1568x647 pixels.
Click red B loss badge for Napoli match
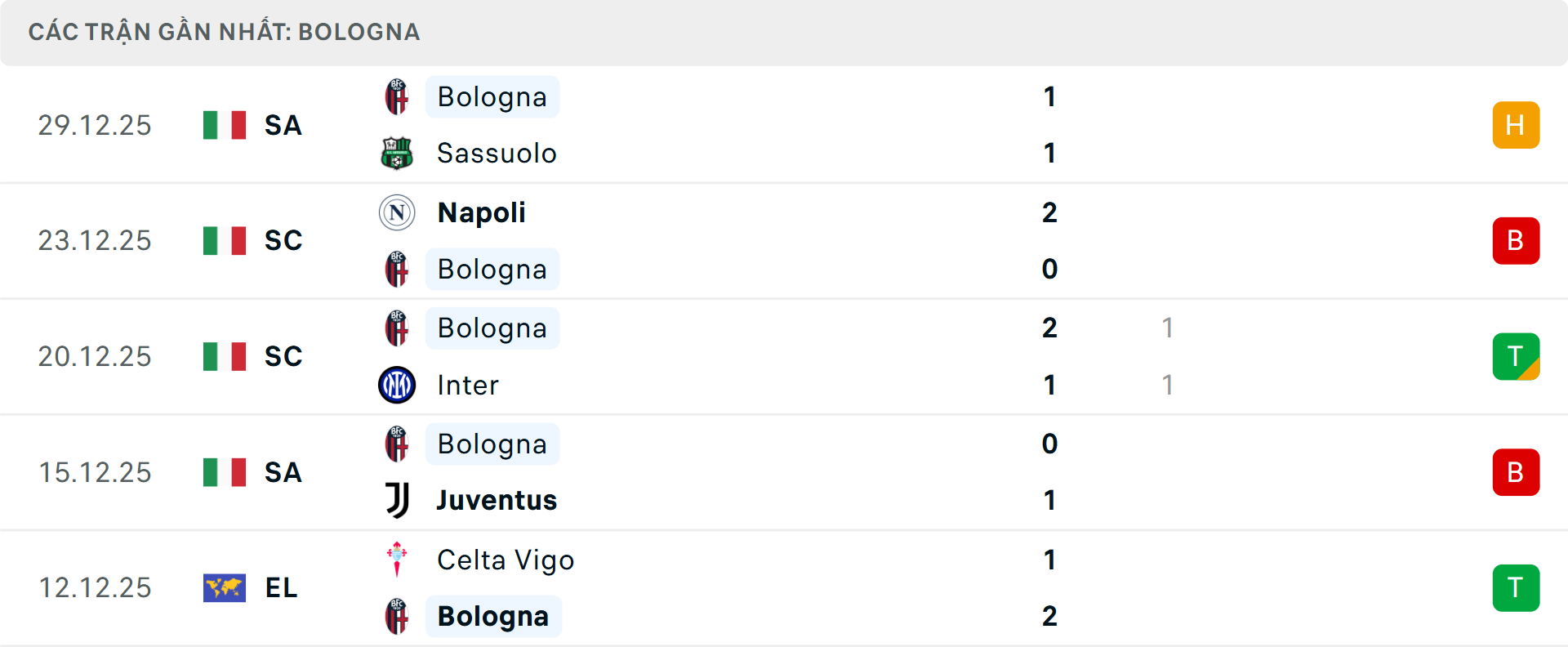1516,241
